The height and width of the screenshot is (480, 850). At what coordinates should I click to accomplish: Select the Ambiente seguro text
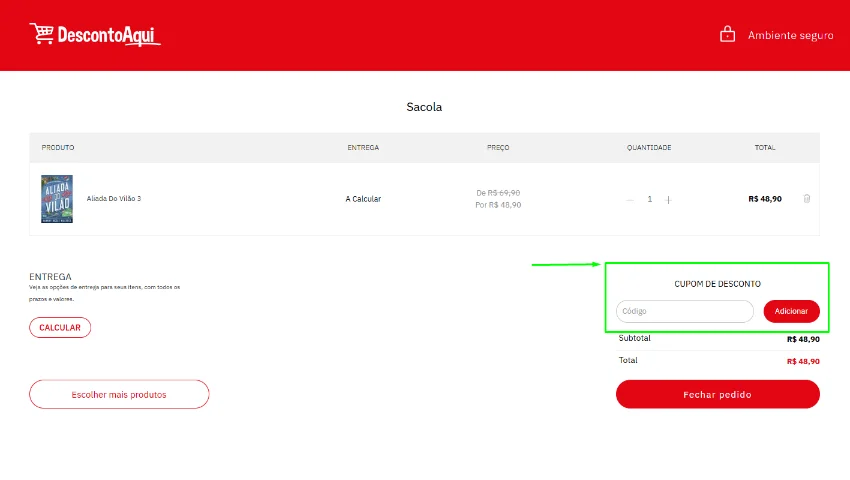(x=790, y=35)
